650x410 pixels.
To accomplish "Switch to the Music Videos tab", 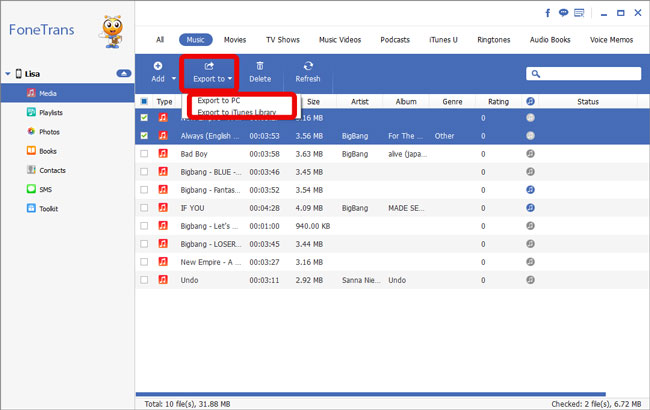I will tap(340, 40).
